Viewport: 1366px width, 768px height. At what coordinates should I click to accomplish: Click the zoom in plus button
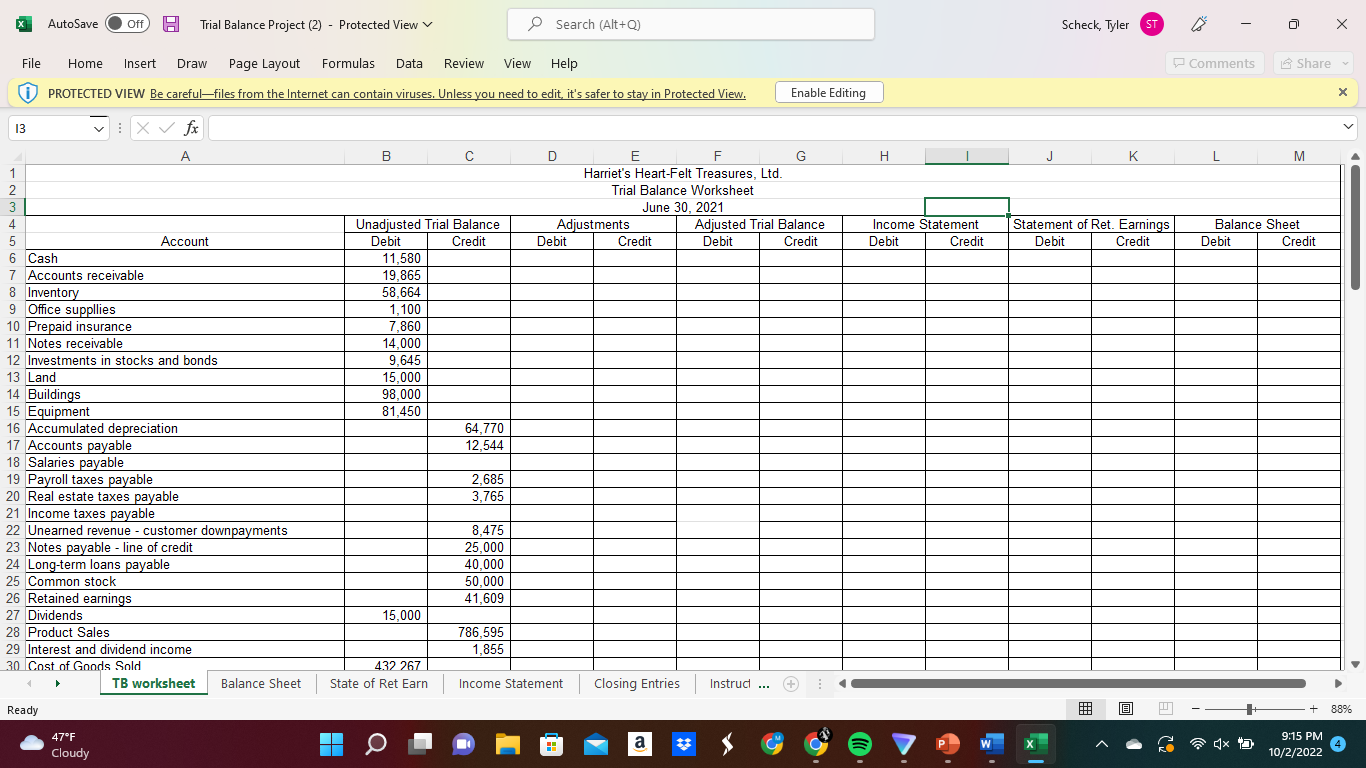pyautogui.click(x=1313, y=709)
